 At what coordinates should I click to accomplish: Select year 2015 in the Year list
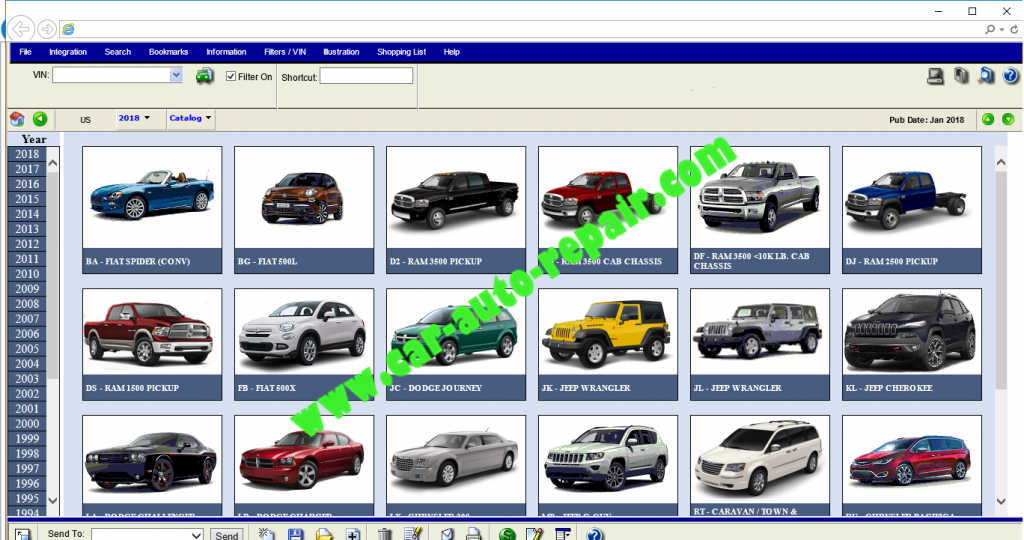click(27, 199)
